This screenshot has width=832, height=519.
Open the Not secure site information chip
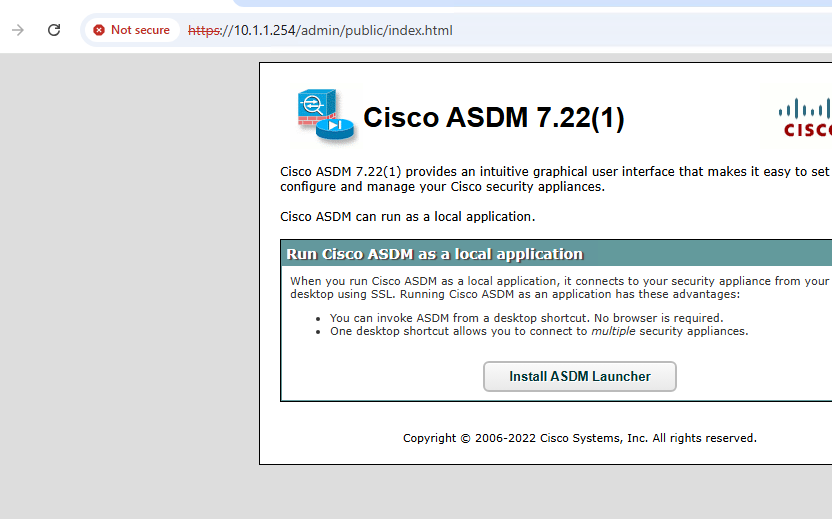click(x=132, y=30)
